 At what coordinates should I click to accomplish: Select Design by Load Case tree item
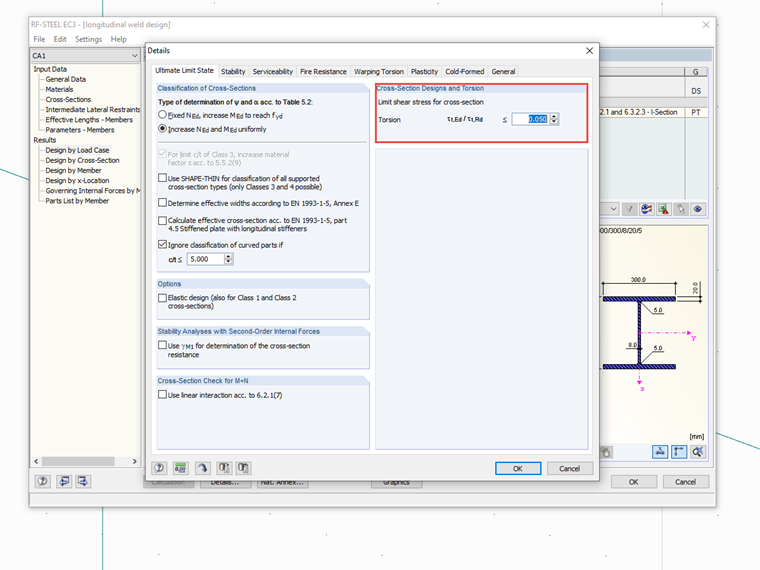pyautogui.click(x=77, y=150)
